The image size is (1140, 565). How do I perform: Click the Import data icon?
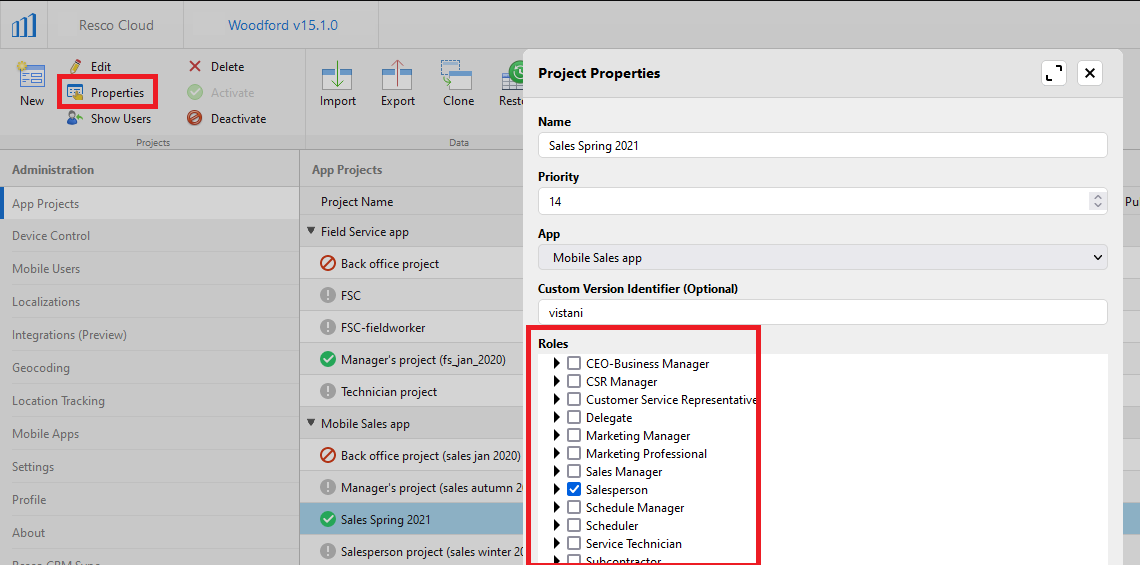(337, 78)
